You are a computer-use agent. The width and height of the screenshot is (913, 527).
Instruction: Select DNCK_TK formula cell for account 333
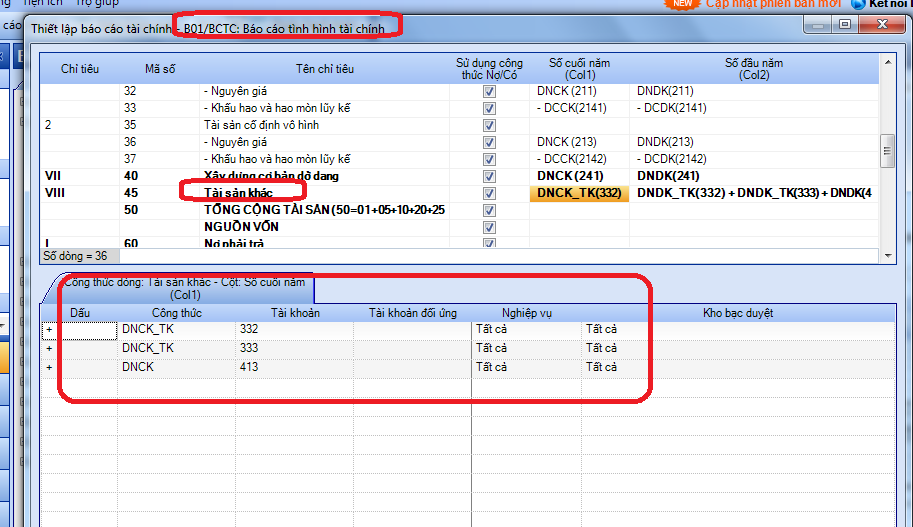pyautogui.click(x=176, y=348)
